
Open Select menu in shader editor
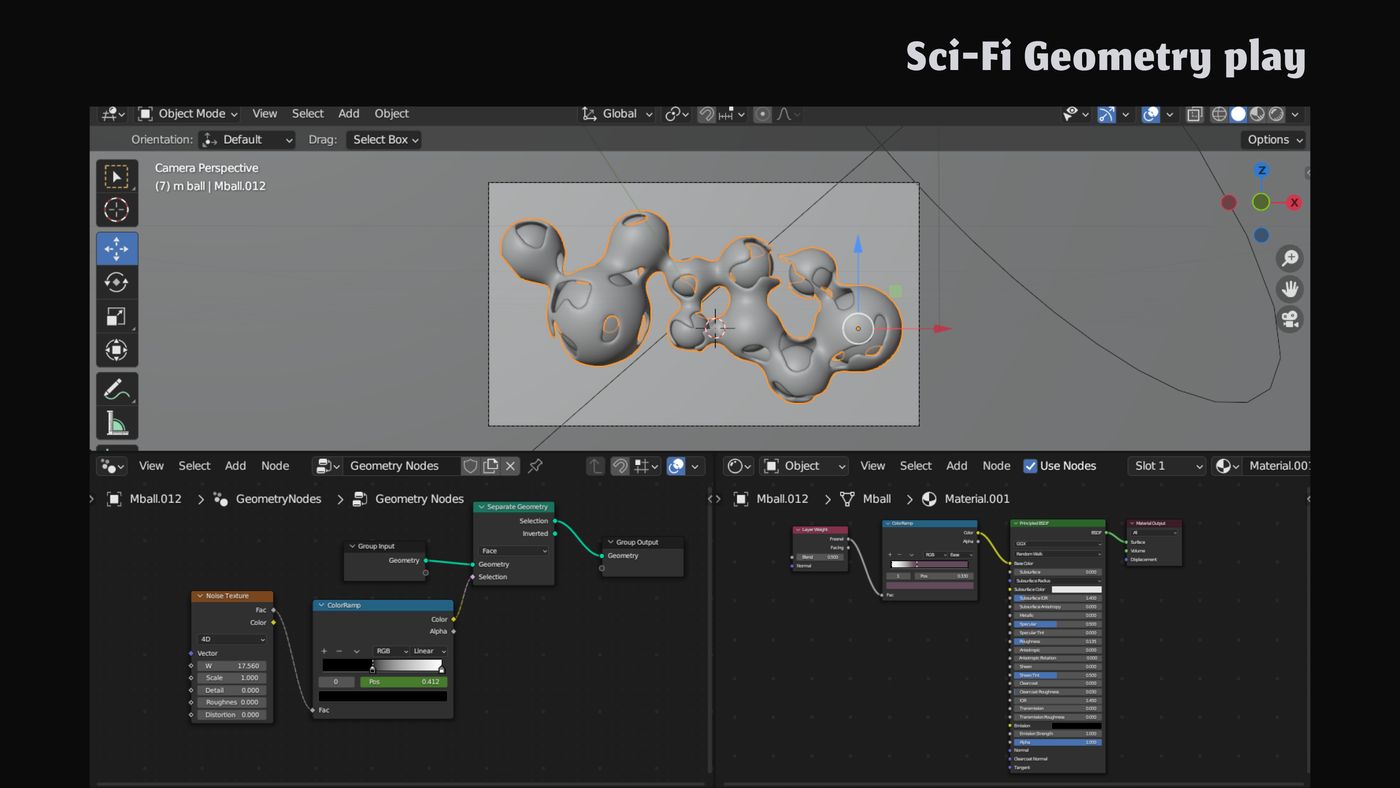tap(916, 466)
